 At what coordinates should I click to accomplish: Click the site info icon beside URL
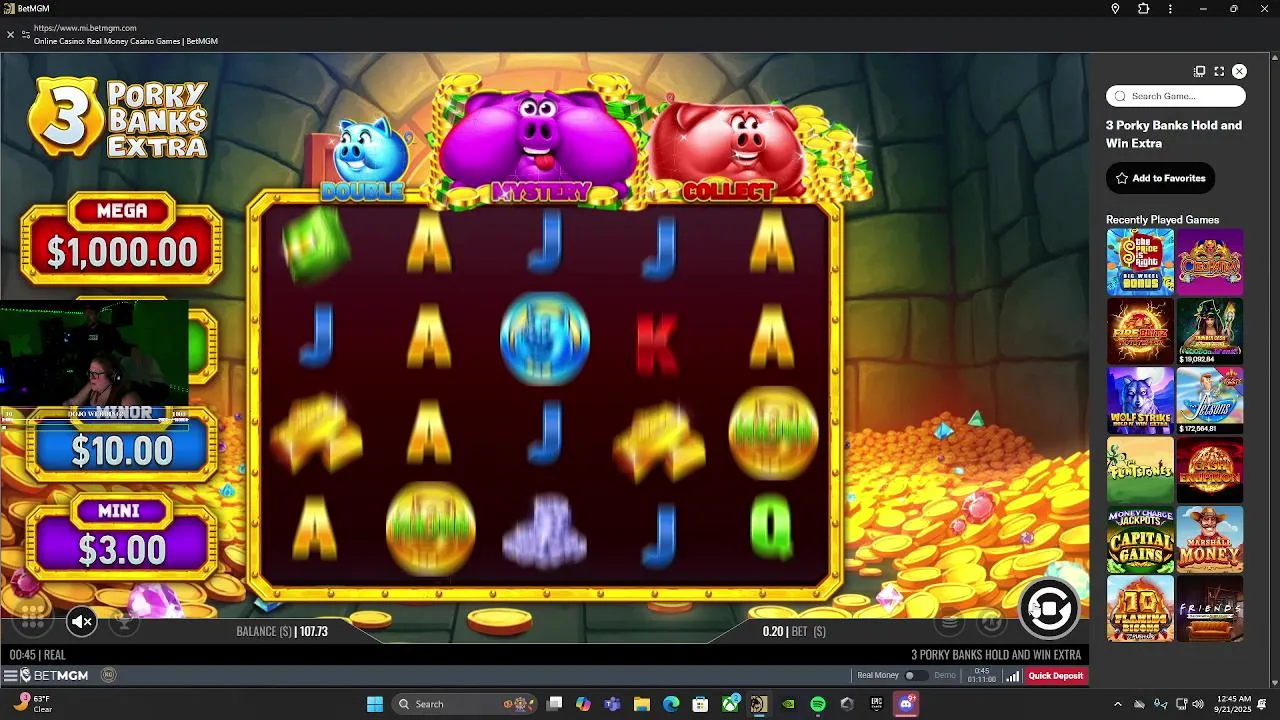(x=26, y=34)
